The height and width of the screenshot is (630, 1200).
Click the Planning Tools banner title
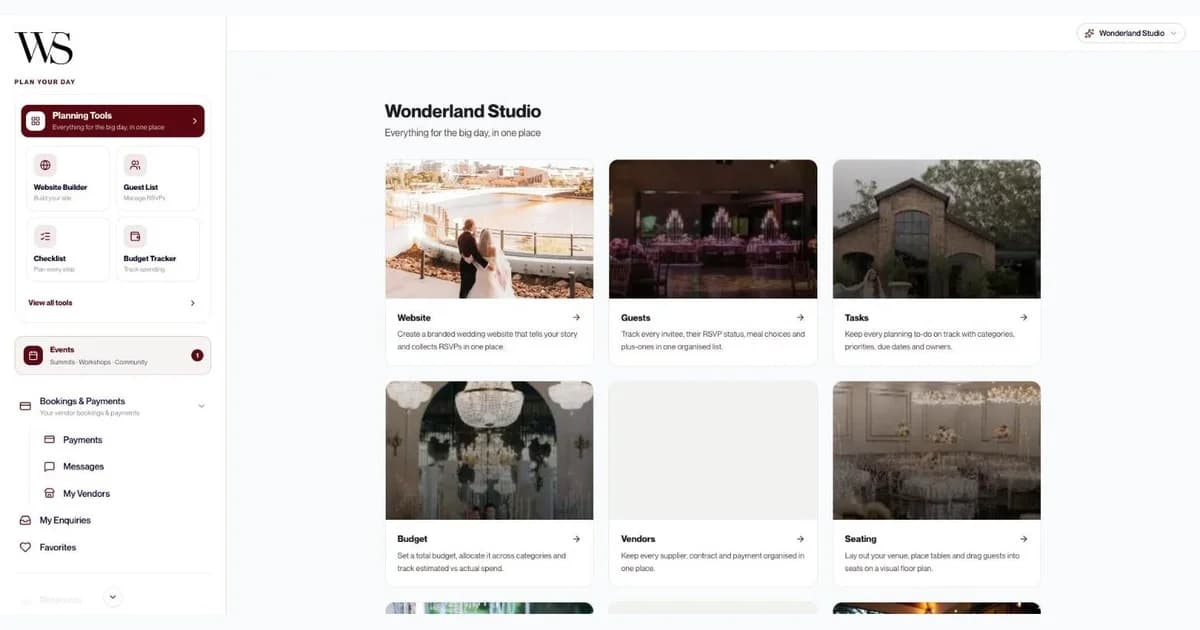pos(82,116)
